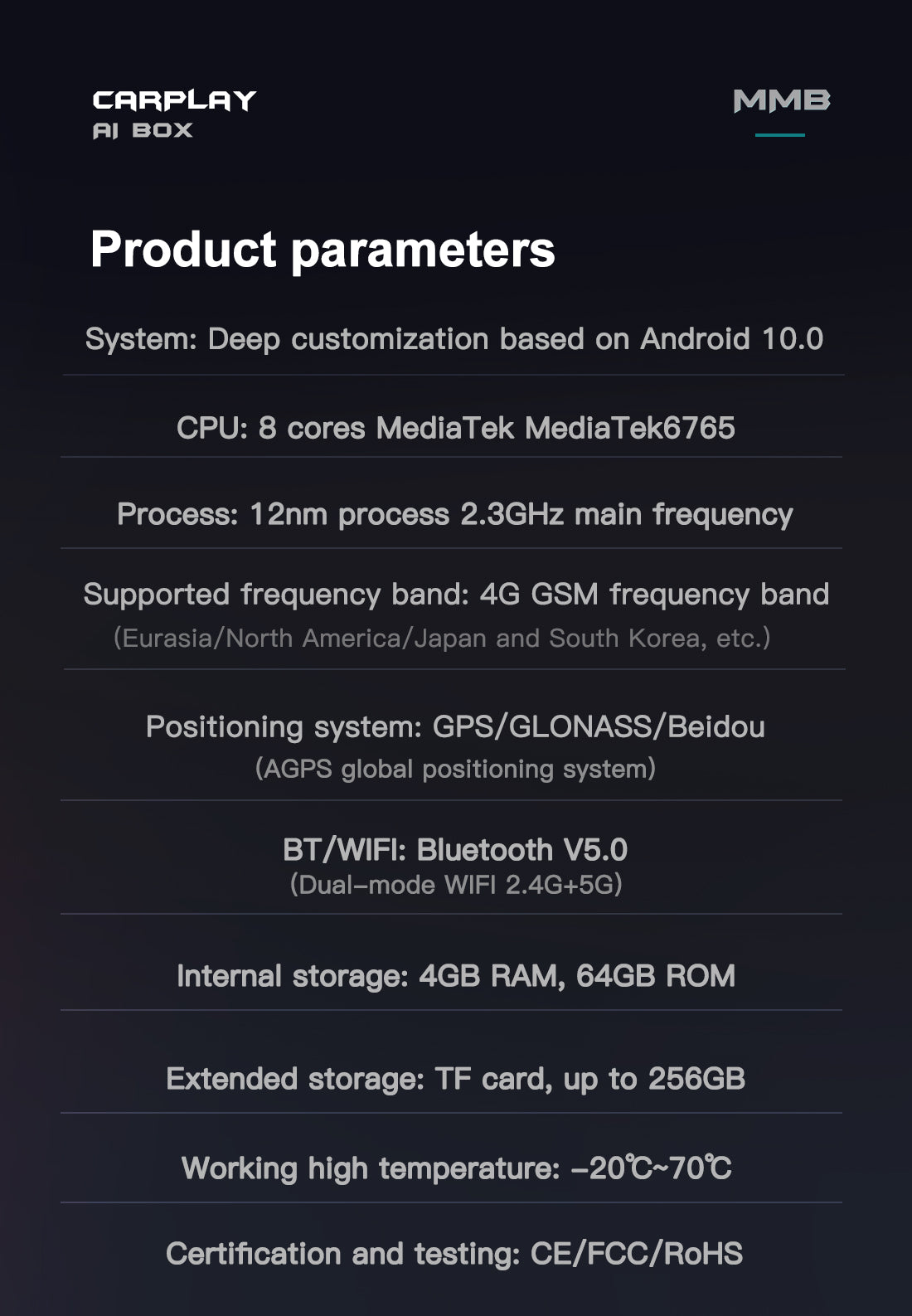Click the CE/FCC/RoHS certification row

tap(454, 1254)
